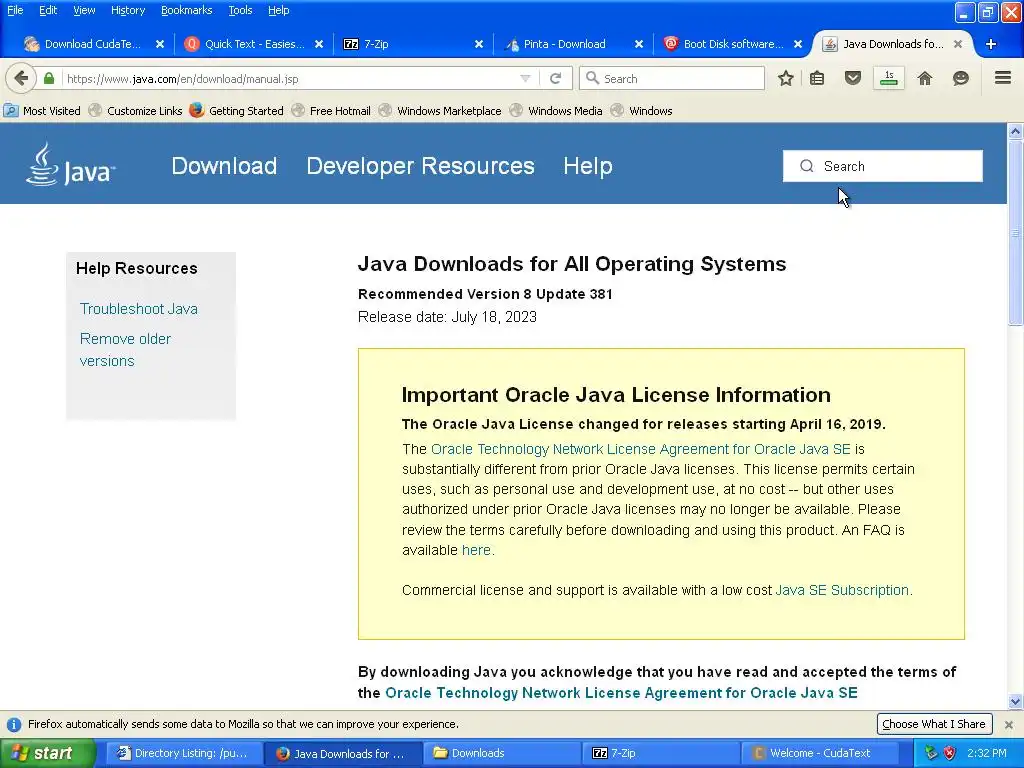1024x768 pixels.
Task: Open the downloads progress icon
Action: coord(889,78)
